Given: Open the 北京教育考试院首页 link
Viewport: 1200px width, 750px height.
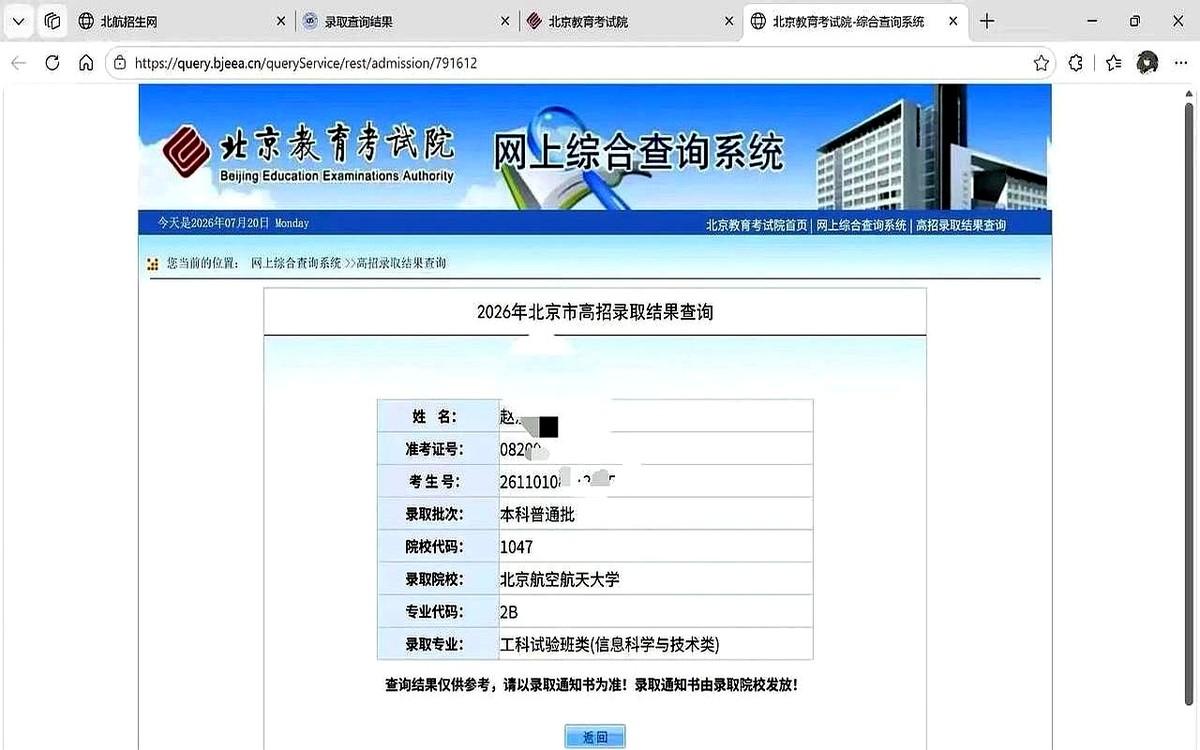Looking at the screenshot, I should (756, 225).
